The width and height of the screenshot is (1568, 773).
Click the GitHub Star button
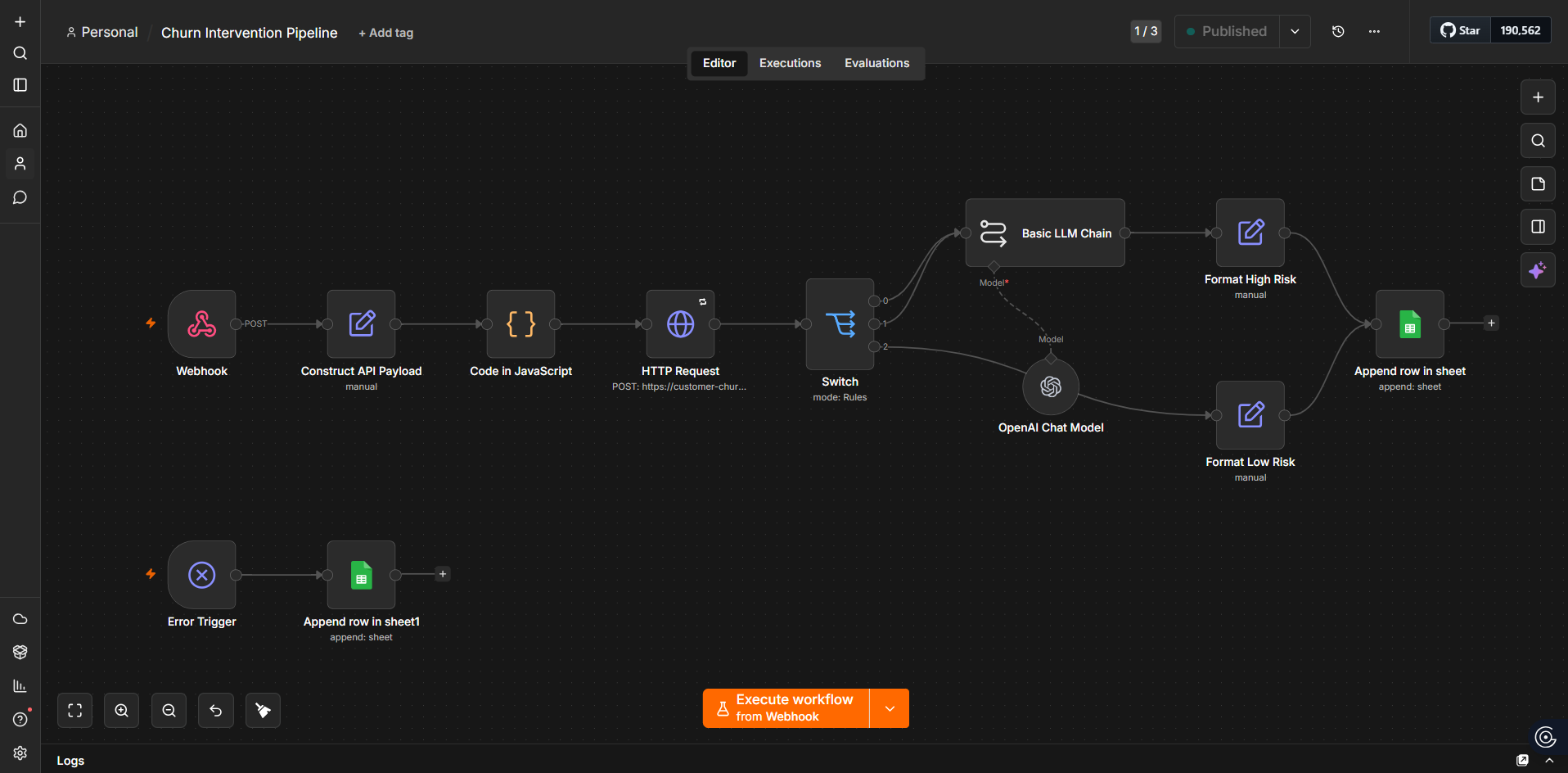coord(1461,30)
